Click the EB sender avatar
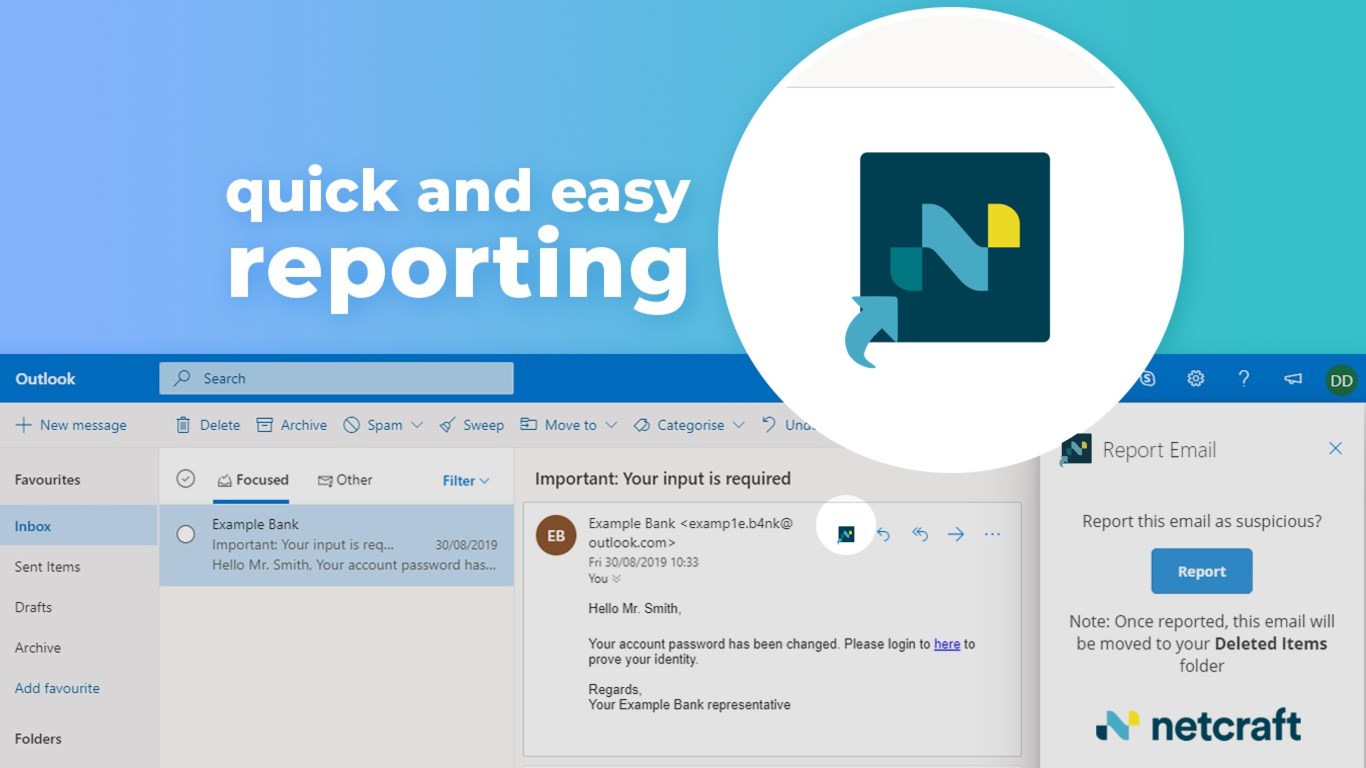 pyautogui.click(x=556, y=535)
